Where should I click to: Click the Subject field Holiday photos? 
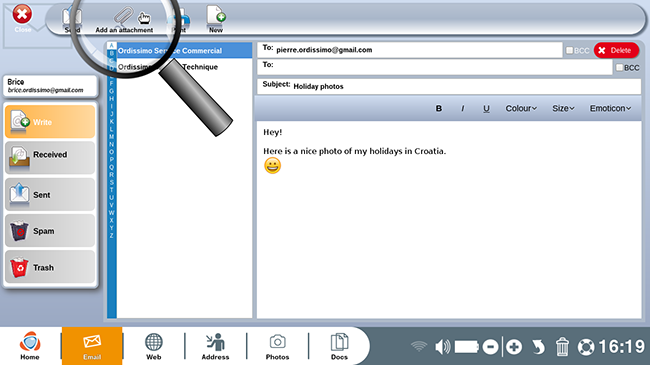pyautogui.click(x=449, y=86)
